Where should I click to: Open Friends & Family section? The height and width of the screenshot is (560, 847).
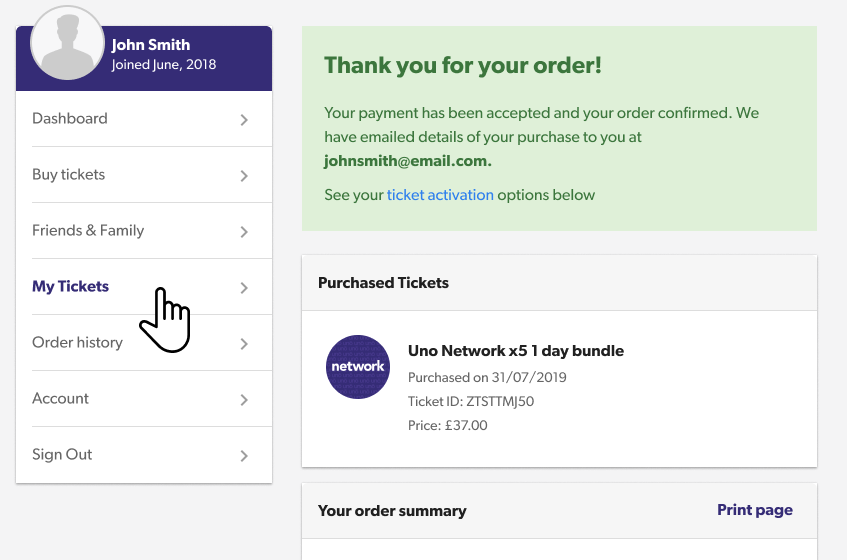click(x=144, y=231)
